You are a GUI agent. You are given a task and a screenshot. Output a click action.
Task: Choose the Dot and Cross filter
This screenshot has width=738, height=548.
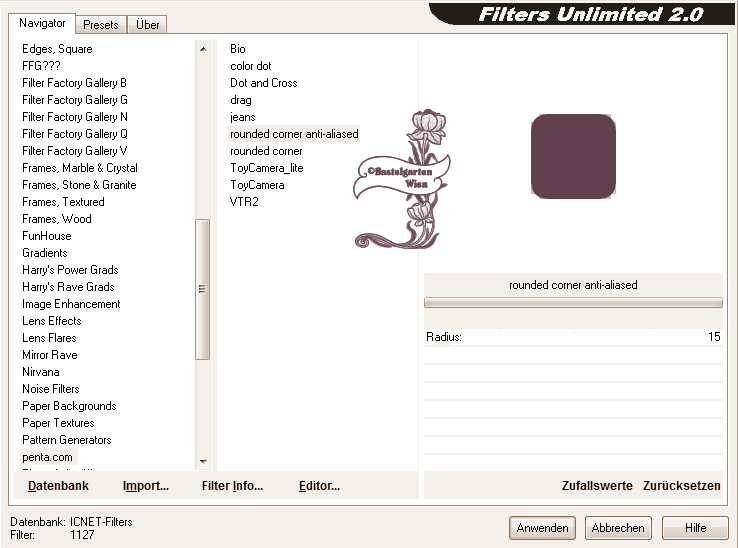coord(264,83)
